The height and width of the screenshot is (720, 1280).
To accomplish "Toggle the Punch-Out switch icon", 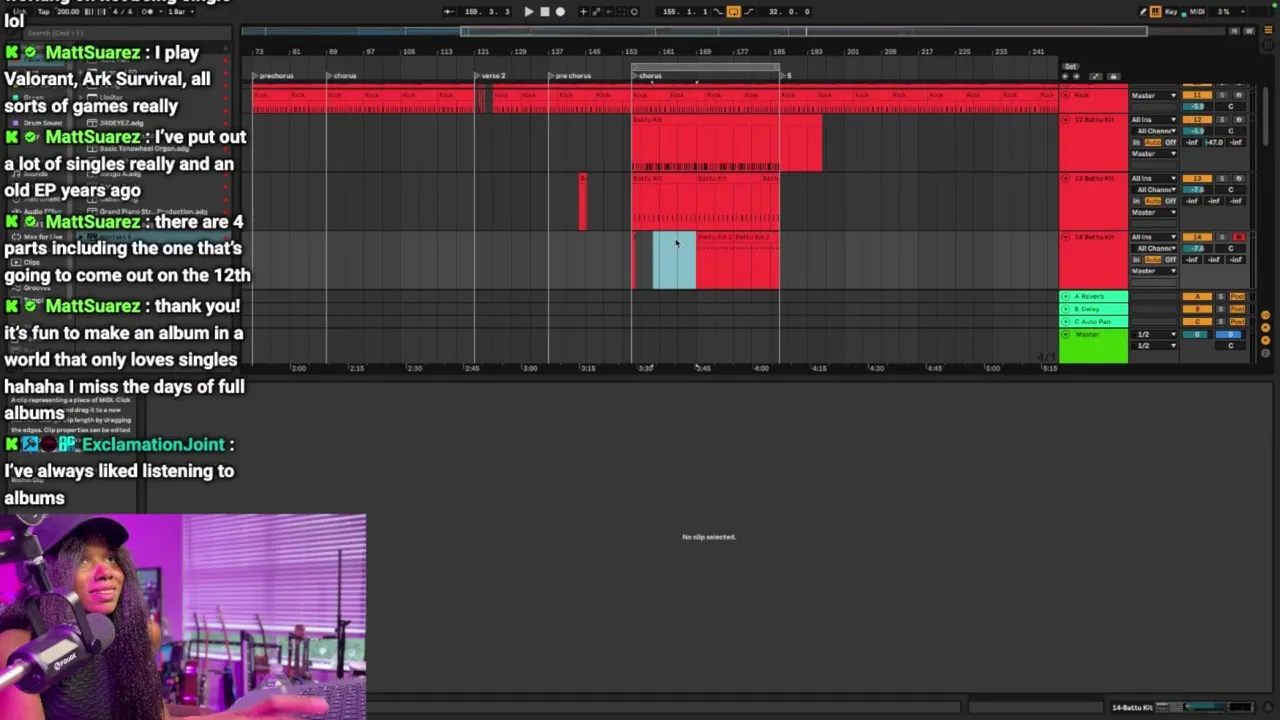I will (x=749, y=12).
